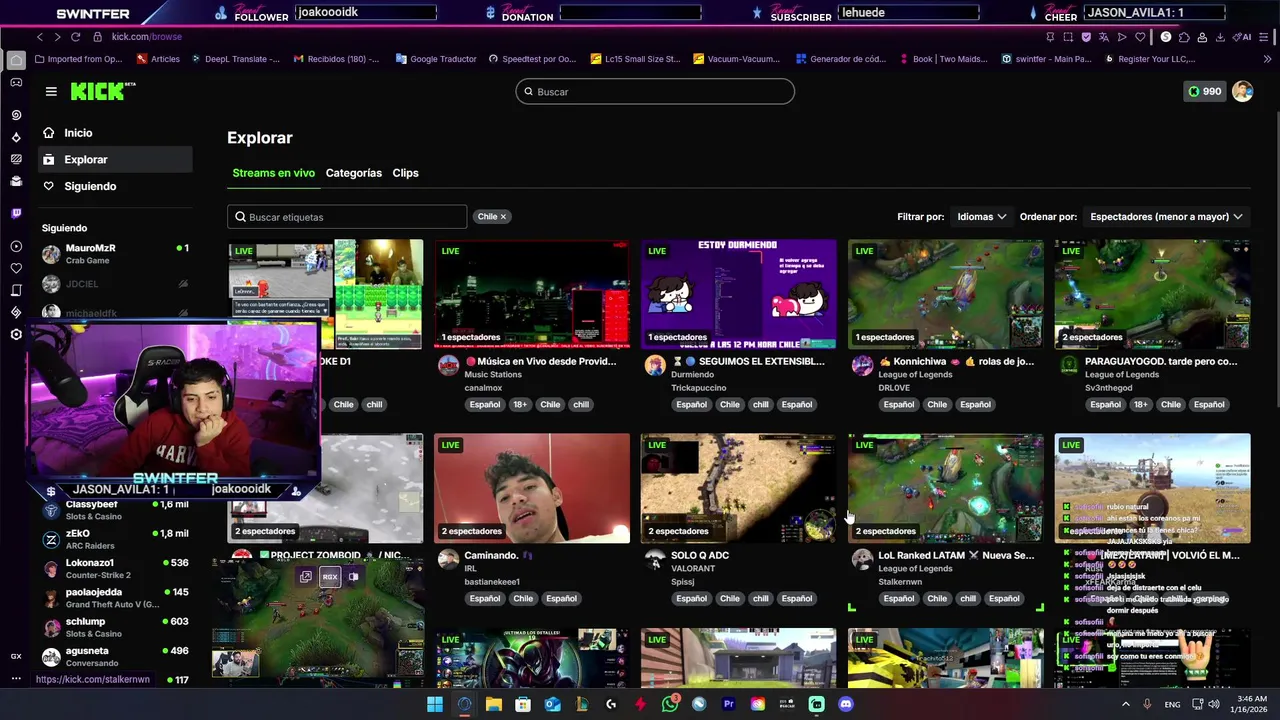Open Lokonazo1 Counter-Strike 2 channel
1280x720 pixels.
115,569
